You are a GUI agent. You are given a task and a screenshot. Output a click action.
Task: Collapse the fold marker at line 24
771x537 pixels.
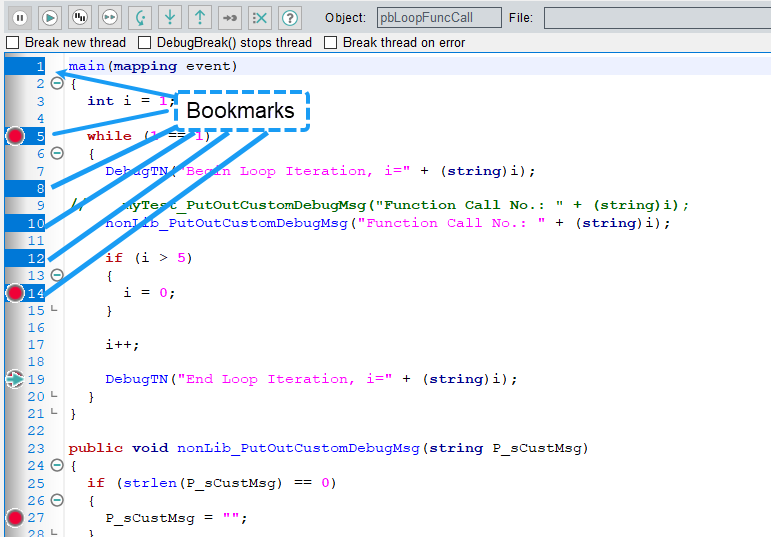point(57,466)
